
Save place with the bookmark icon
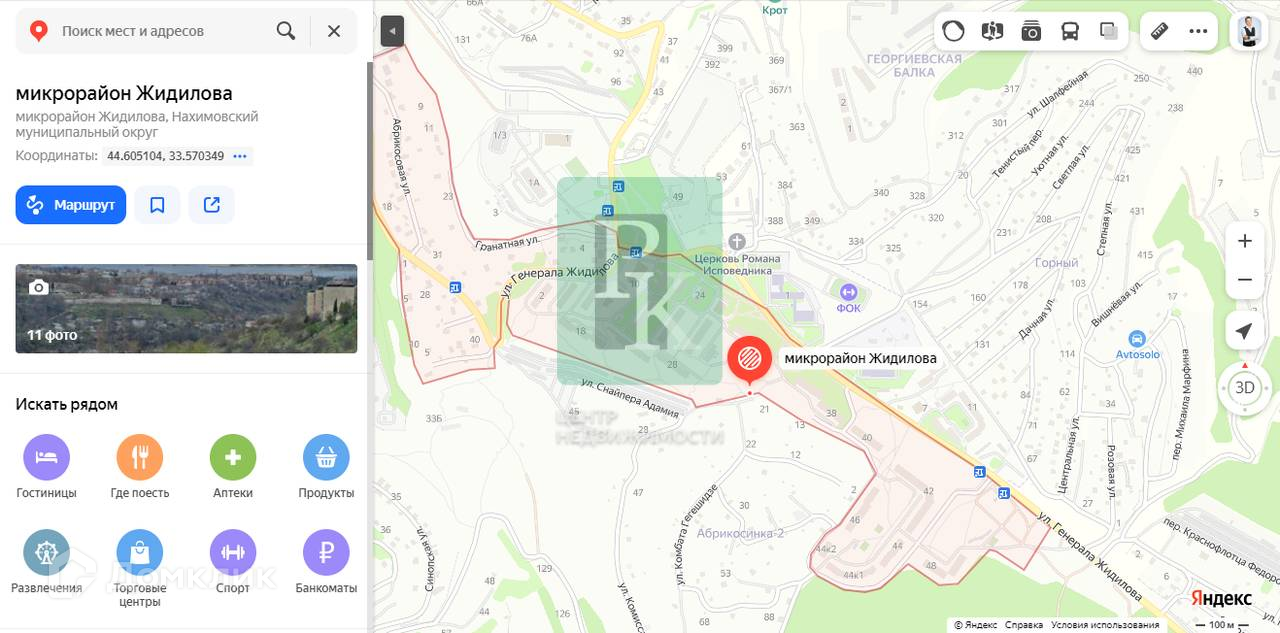click(x=157, y=205)
